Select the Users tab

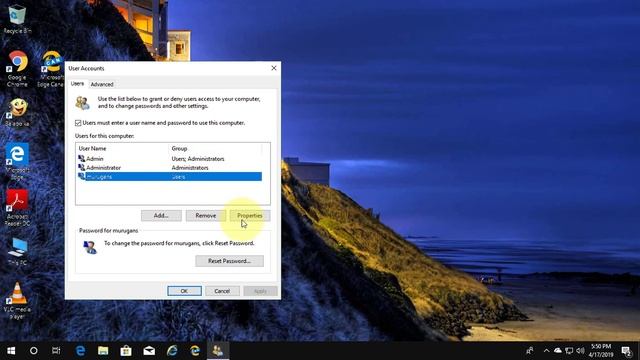[77, 83]
